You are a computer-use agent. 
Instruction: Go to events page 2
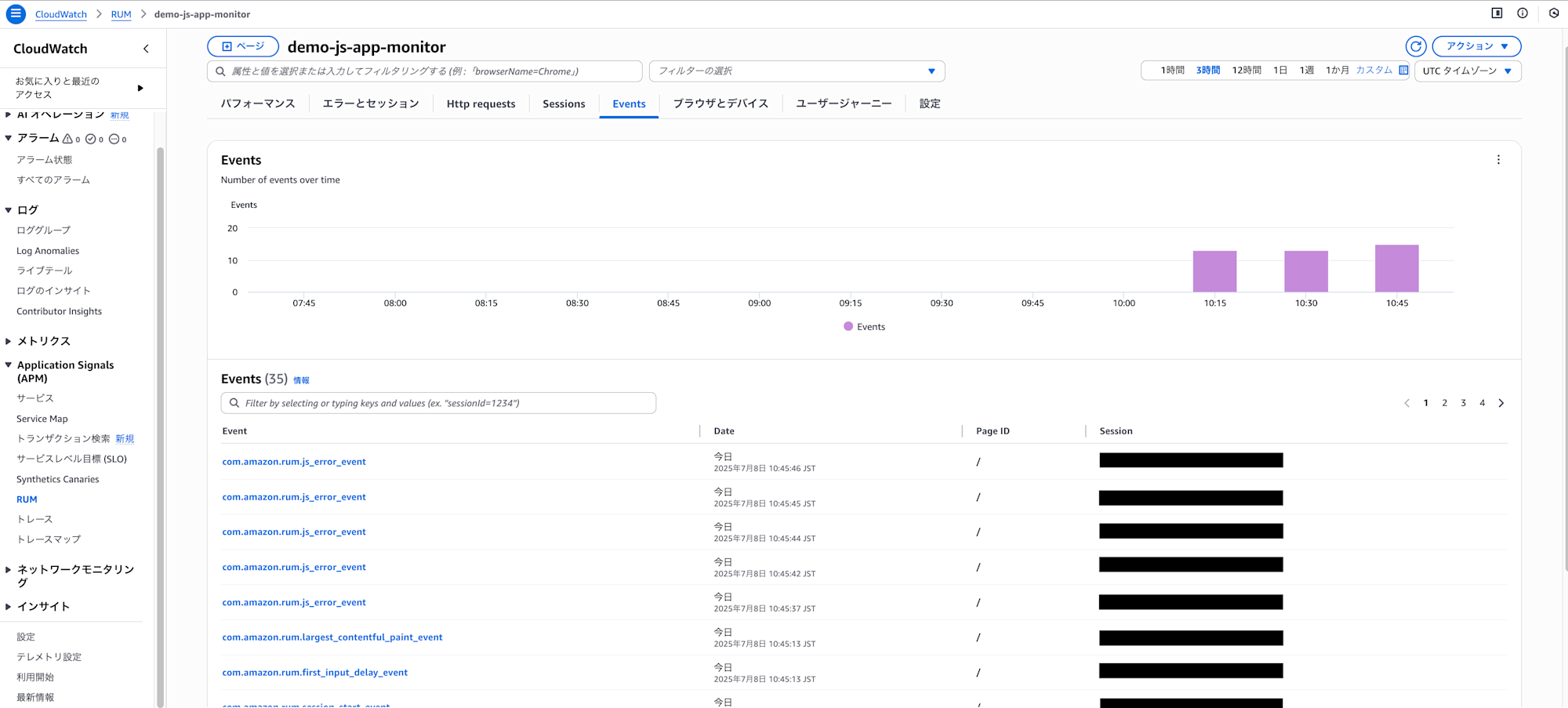point(1444,403)
